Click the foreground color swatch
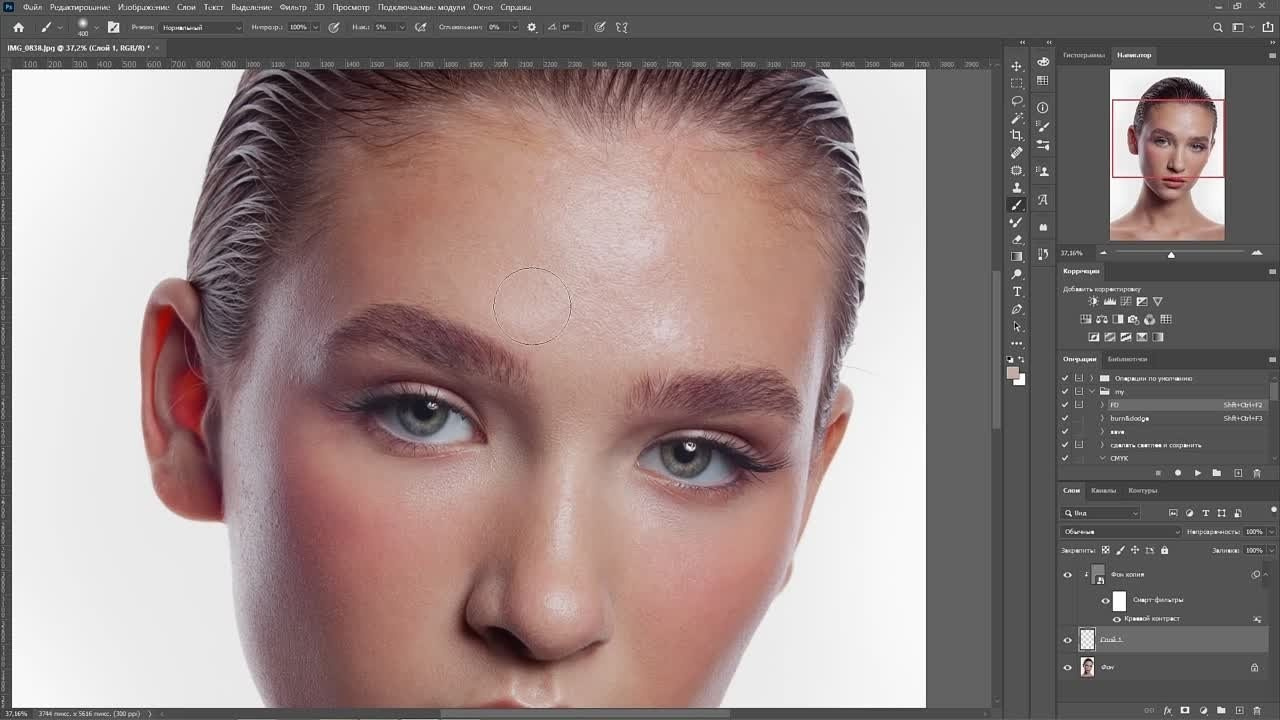 coord(1013,373)
